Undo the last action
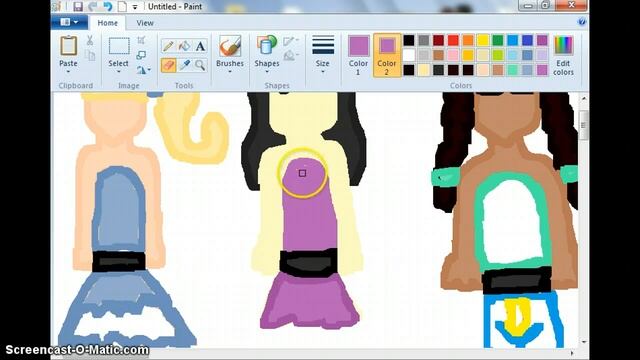This screenshot has width=640, height=360. pos(107,7)
